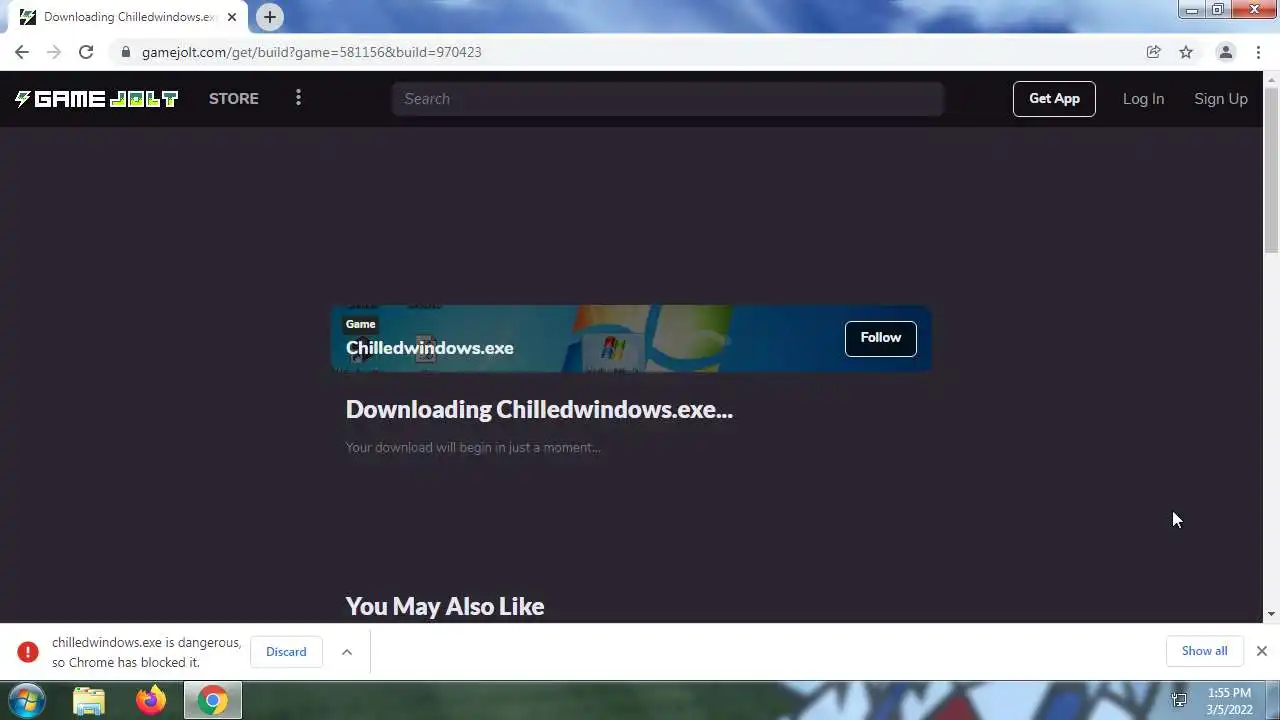Click the scrollbar down arrow

point(1271,614)
